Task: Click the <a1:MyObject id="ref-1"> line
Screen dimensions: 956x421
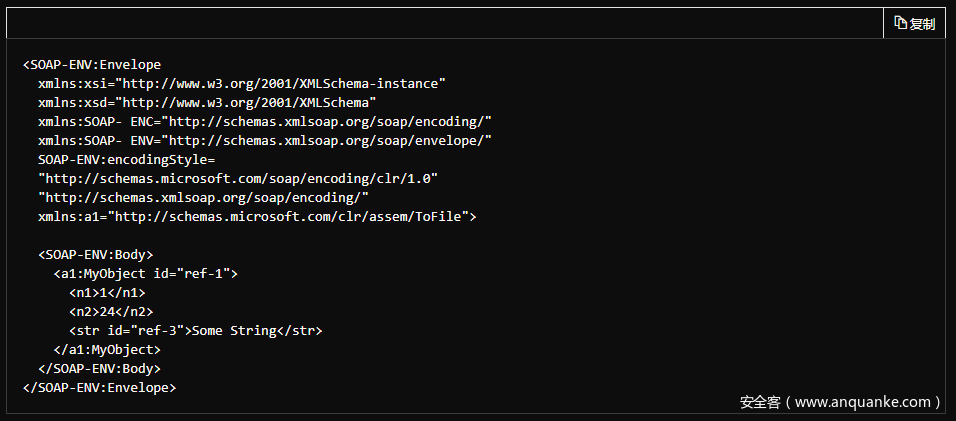Action: pos(145,273)
